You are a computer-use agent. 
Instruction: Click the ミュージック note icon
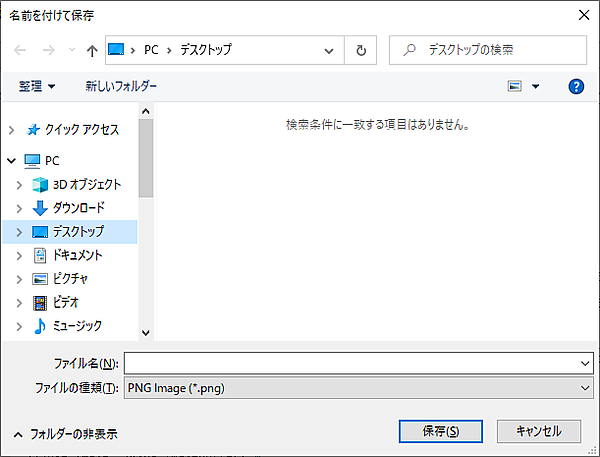(40, 326)
